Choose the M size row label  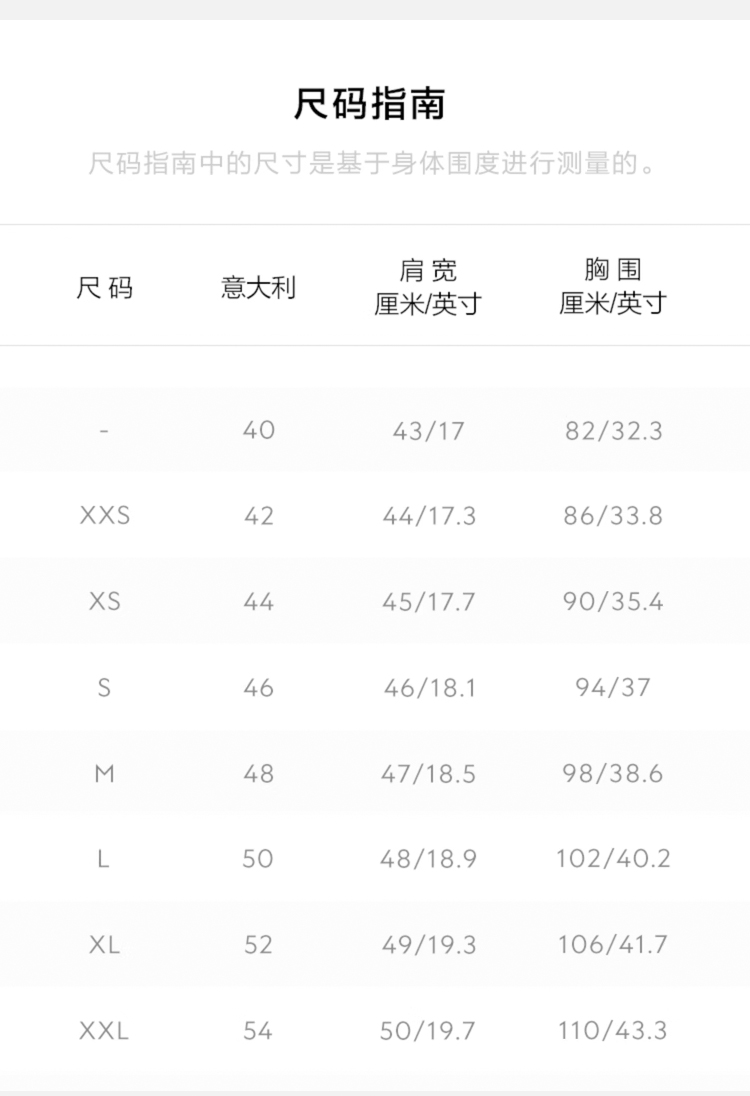[x=104, y=774]
